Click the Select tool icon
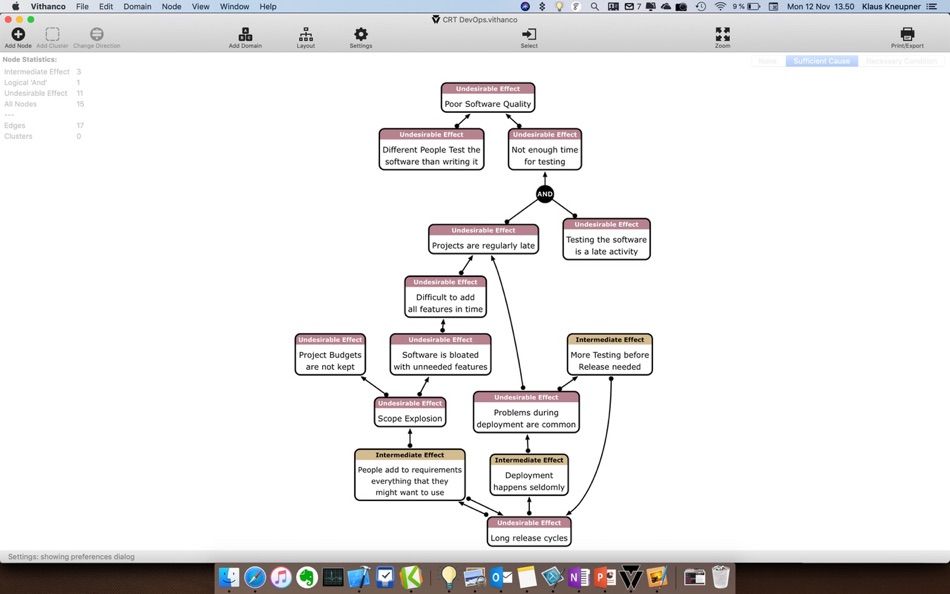950x594 pixels. (x=529, y=35)
